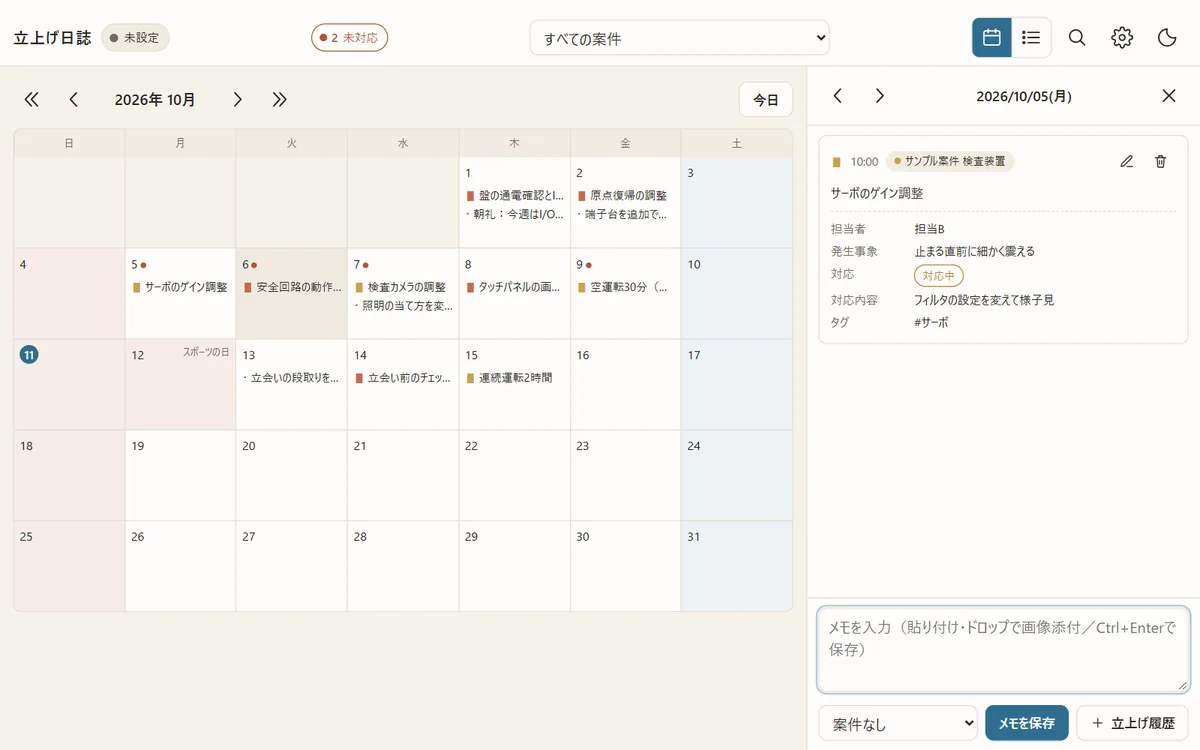The height and width of the screenshot is (750, 1200).
Task: Click the #サーボ tag
Action: 932,323
